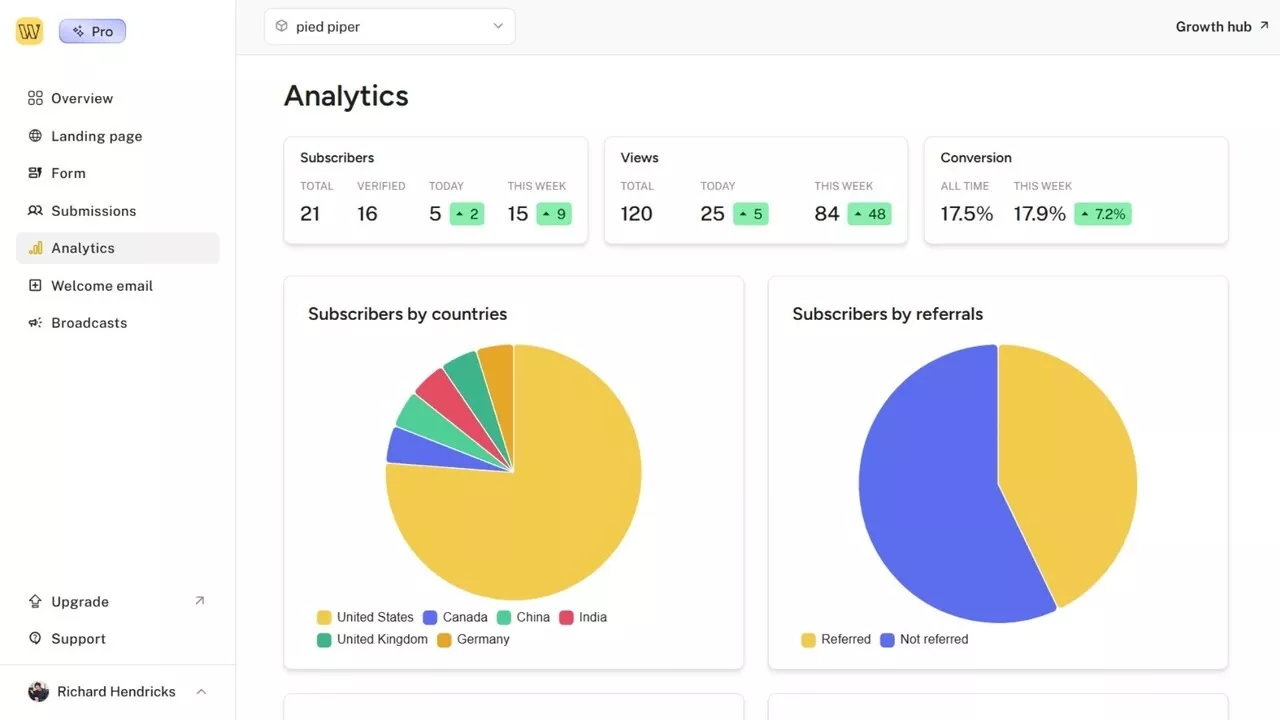Image resolution: width=1280 pixels, height=720 pixels.
Task: Click the Landing page globe icon
Action: click(35, 136)
